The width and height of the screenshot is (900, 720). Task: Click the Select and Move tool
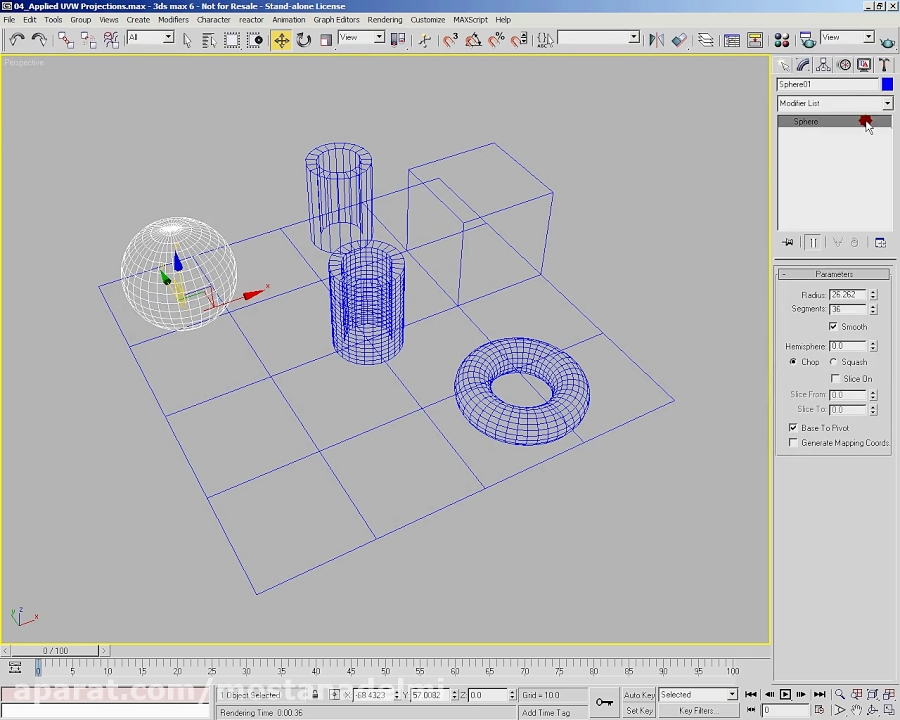(x=281, y=40)
